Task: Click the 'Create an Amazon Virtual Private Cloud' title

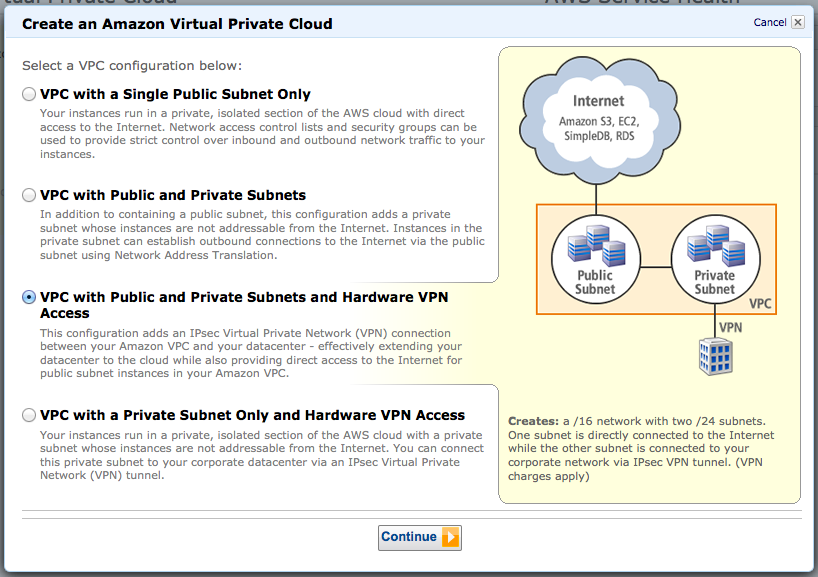Action: pos(177,24)
